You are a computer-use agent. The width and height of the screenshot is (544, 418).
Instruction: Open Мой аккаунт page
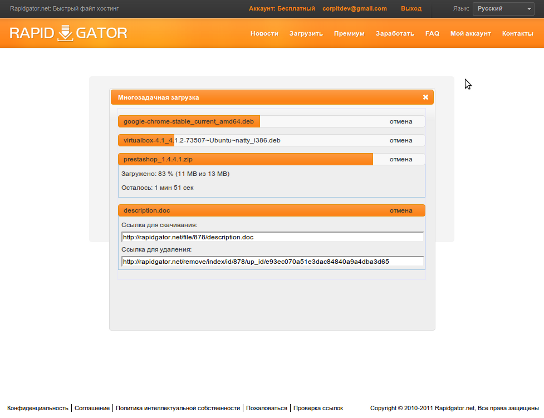coord(470,34)
